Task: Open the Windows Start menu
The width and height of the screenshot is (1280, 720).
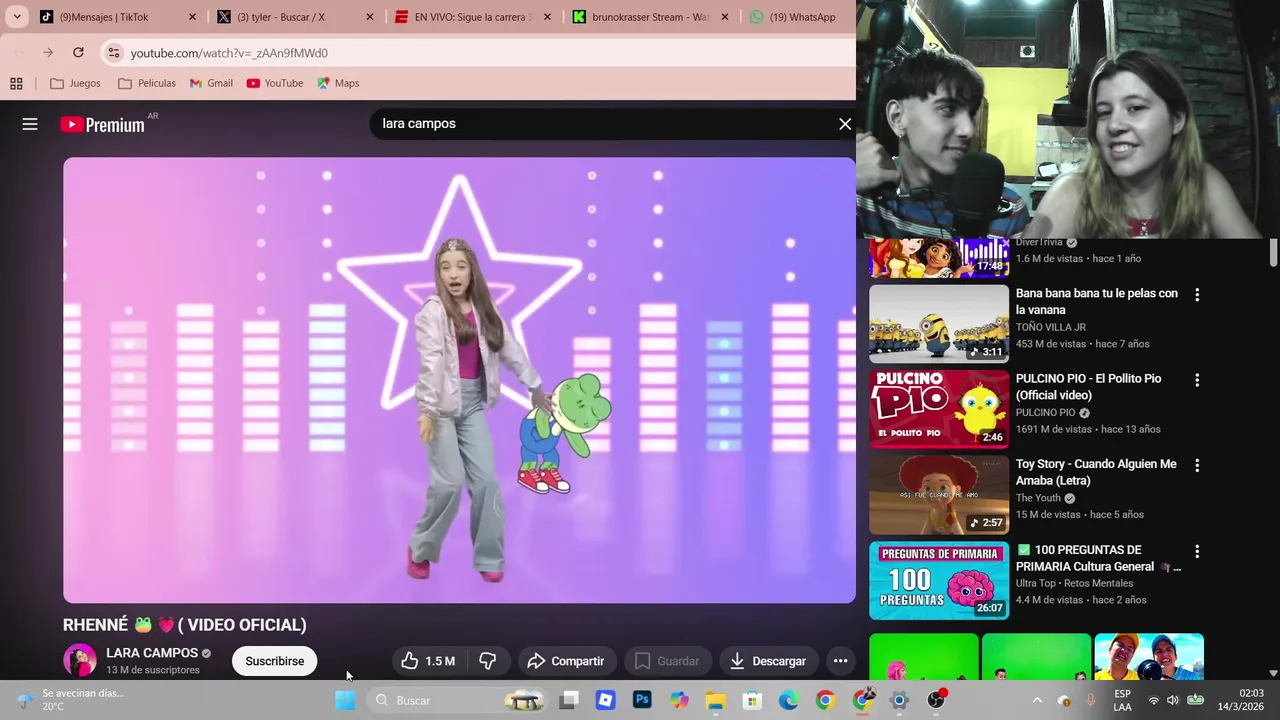Action: 344,700
